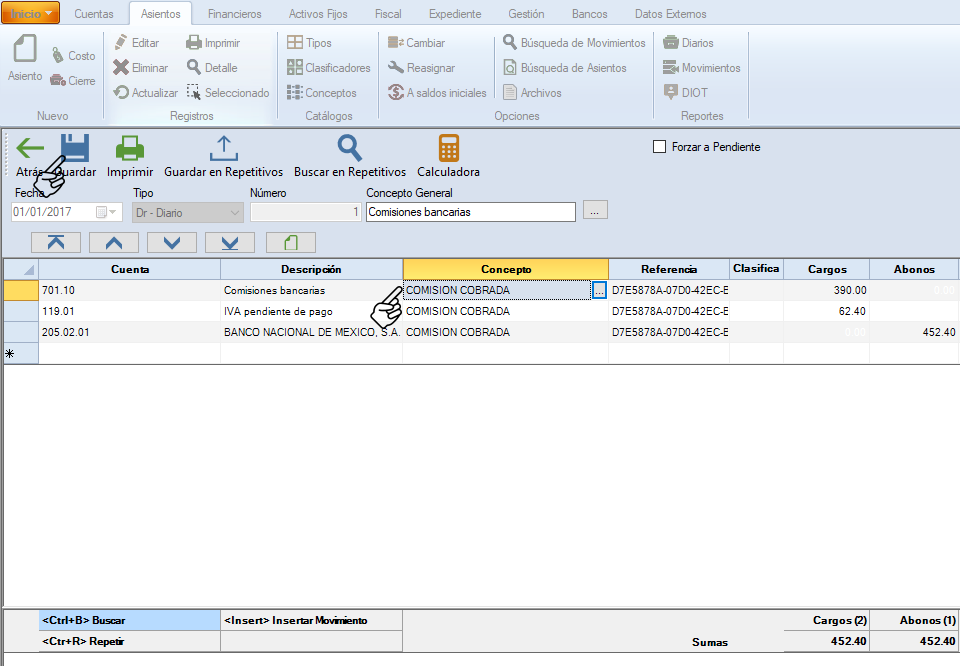Expand the Tipo Dr - Diario dropdown

(x=235, y=212)
